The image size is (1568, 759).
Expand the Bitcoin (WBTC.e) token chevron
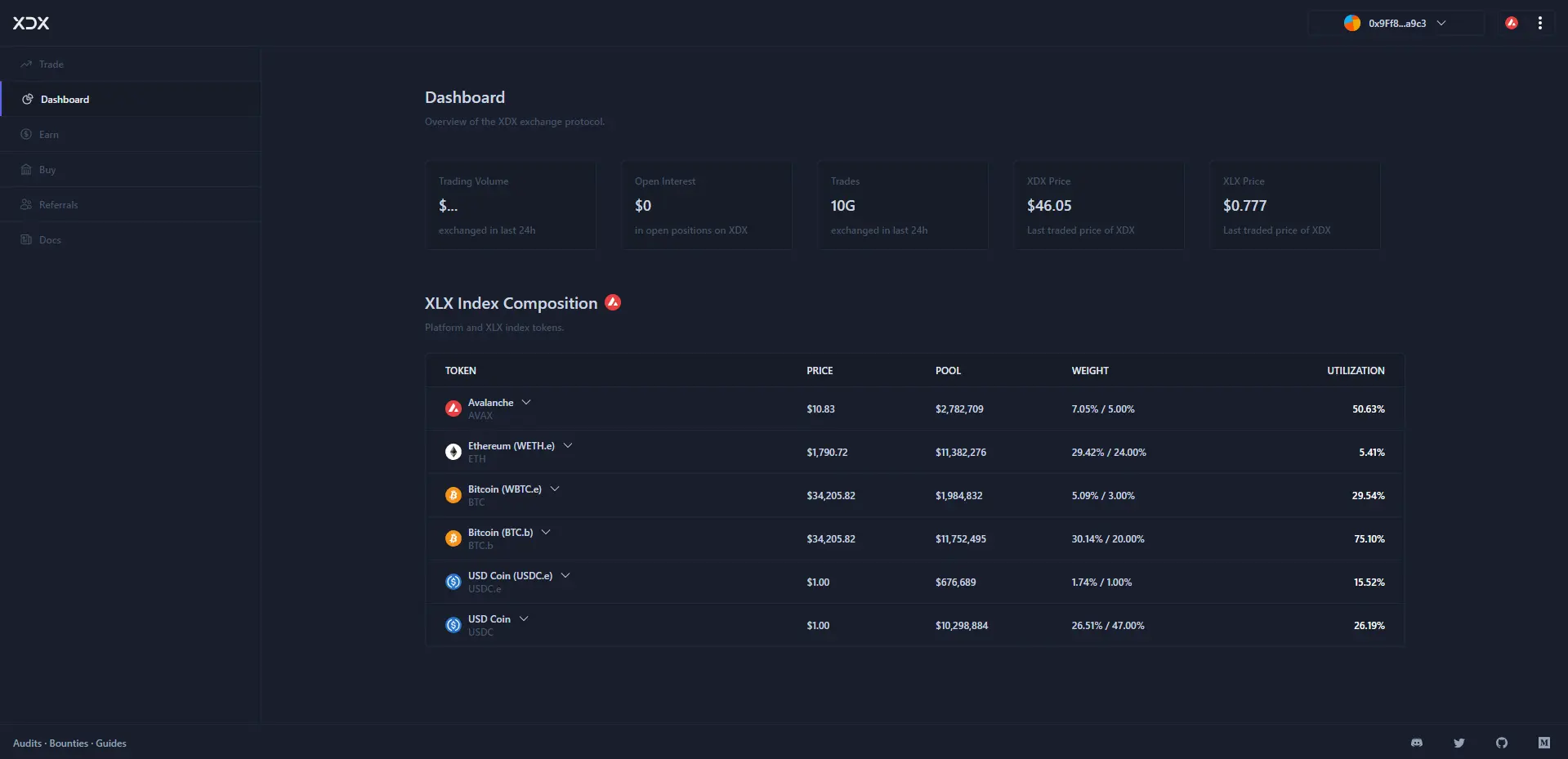point(555,489)
